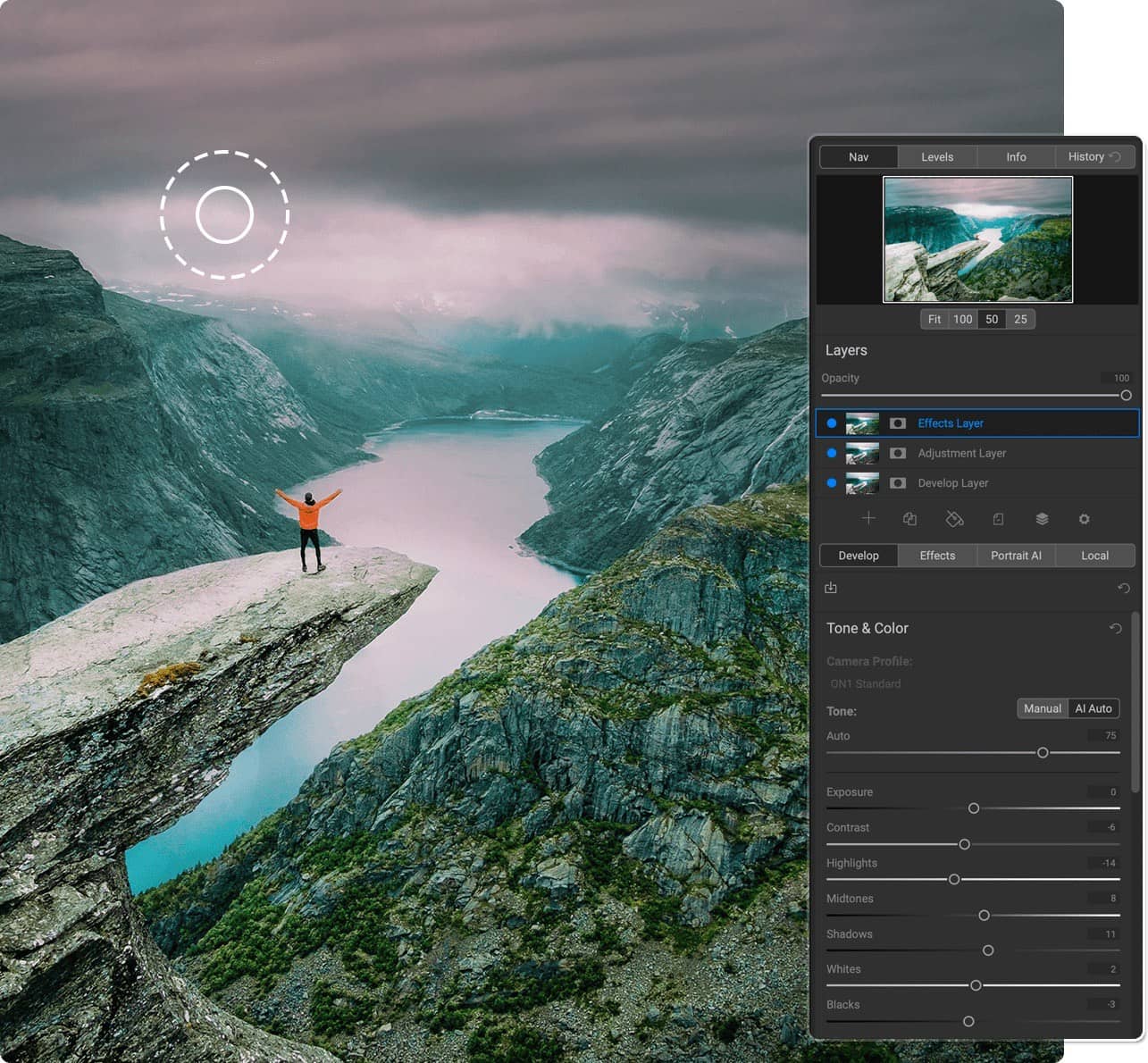Click the Blacks slider handle
The height and width of the screenshot is (1063, 1148).
[968, 1021]
